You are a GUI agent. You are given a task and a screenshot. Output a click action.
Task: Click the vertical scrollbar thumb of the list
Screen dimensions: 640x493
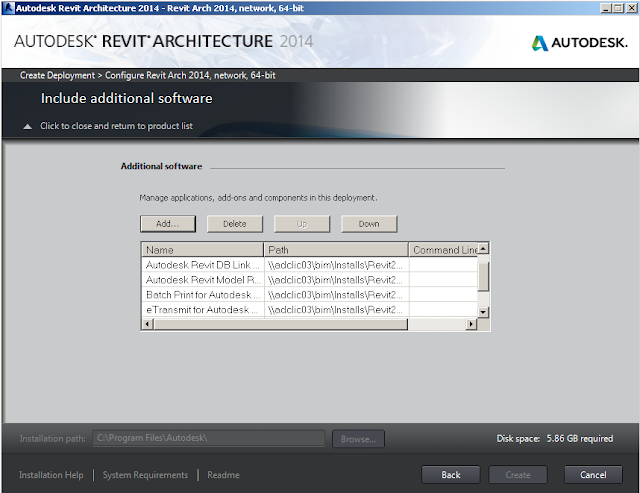click(x=483, y=277)
